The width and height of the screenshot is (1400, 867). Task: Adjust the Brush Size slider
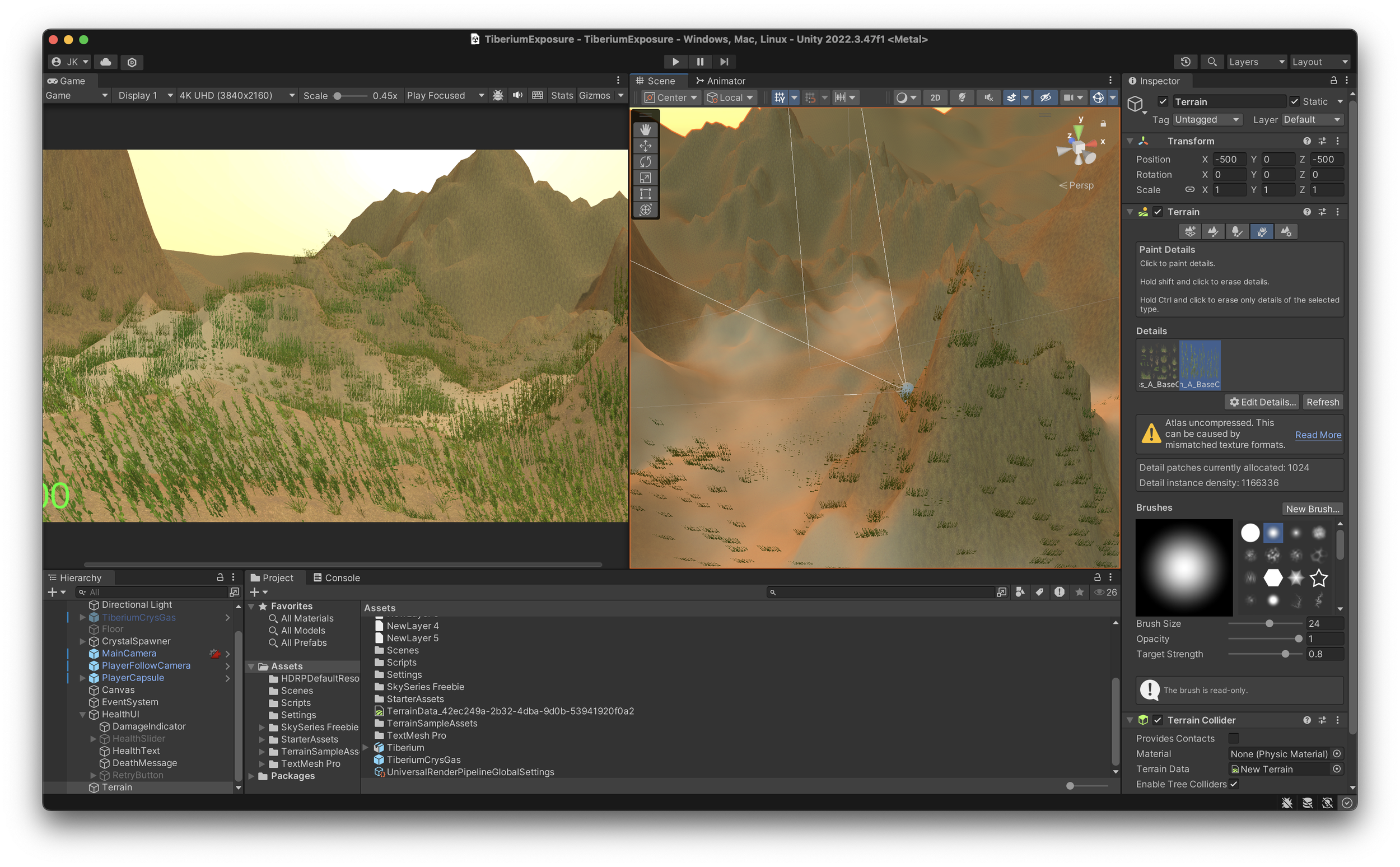coord(1269,623)
